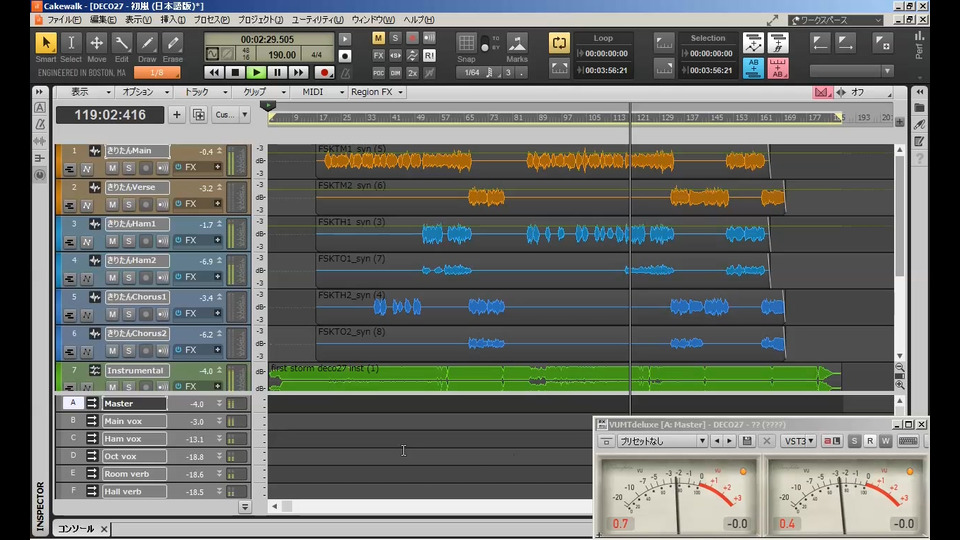Stop playback with the Stop button

(235, 72)
